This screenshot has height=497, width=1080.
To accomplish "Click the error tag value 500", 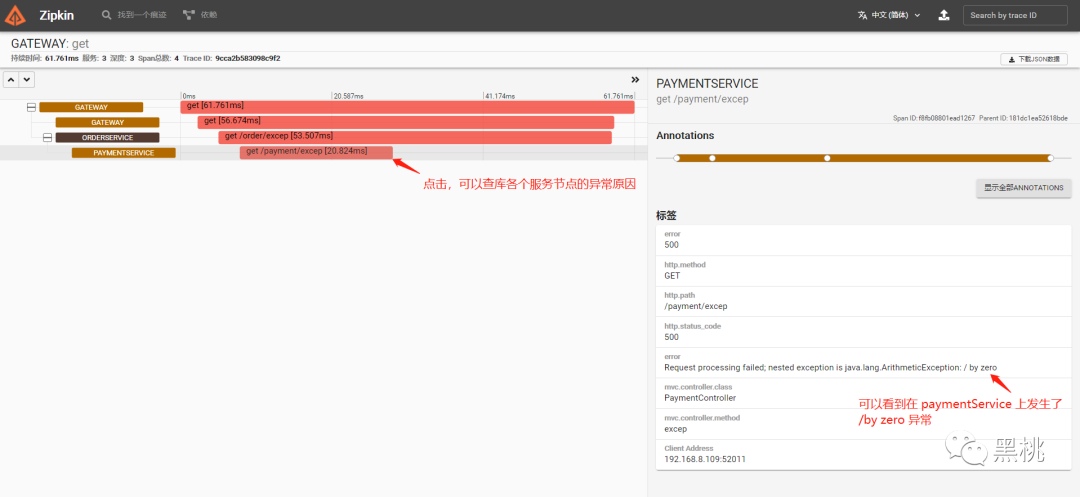I will click(672, 244).
